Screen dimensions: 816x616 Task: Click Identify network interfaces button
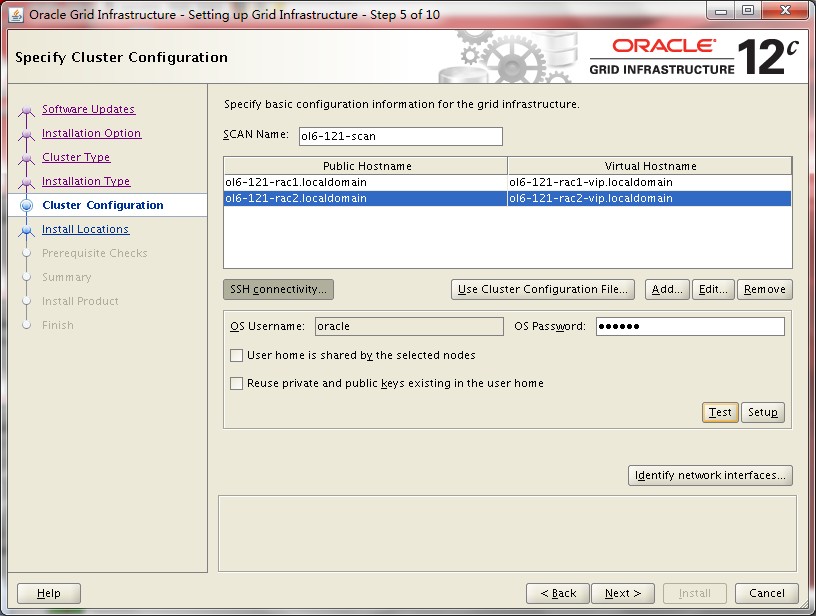coord(710,475)
